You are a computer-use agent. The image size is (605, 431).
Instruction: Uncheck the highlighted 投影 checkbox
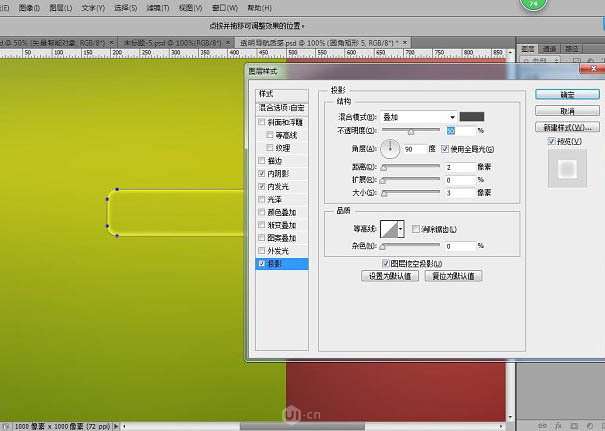(x=262, y=264)
